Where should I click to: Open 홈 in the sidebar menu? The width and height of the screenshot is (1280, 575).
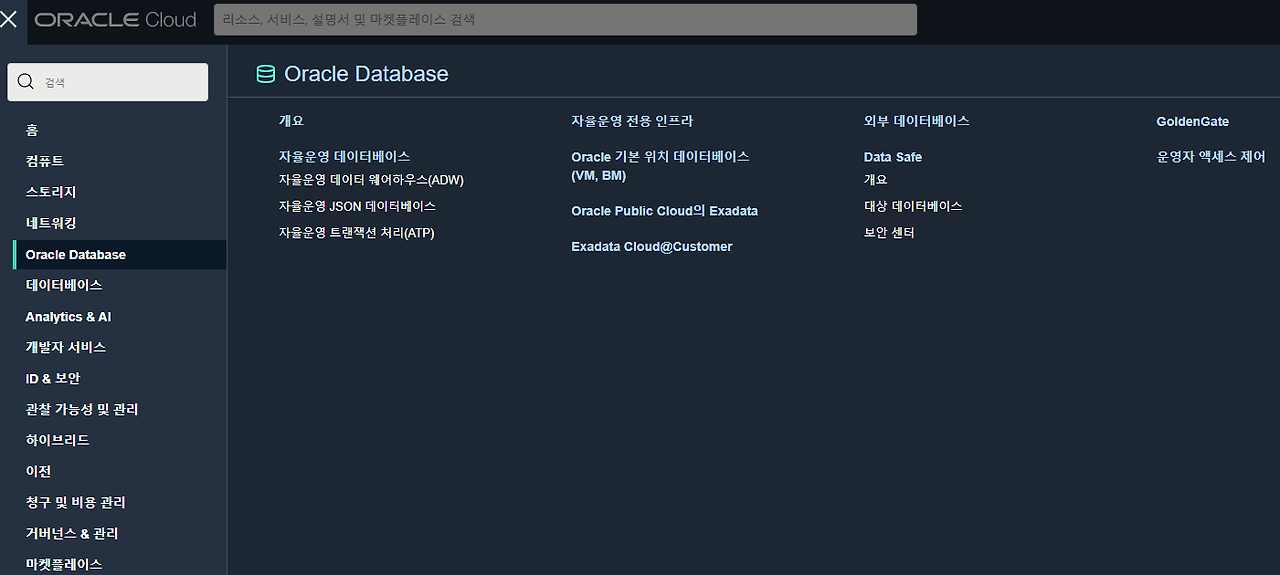coord(32,130)
